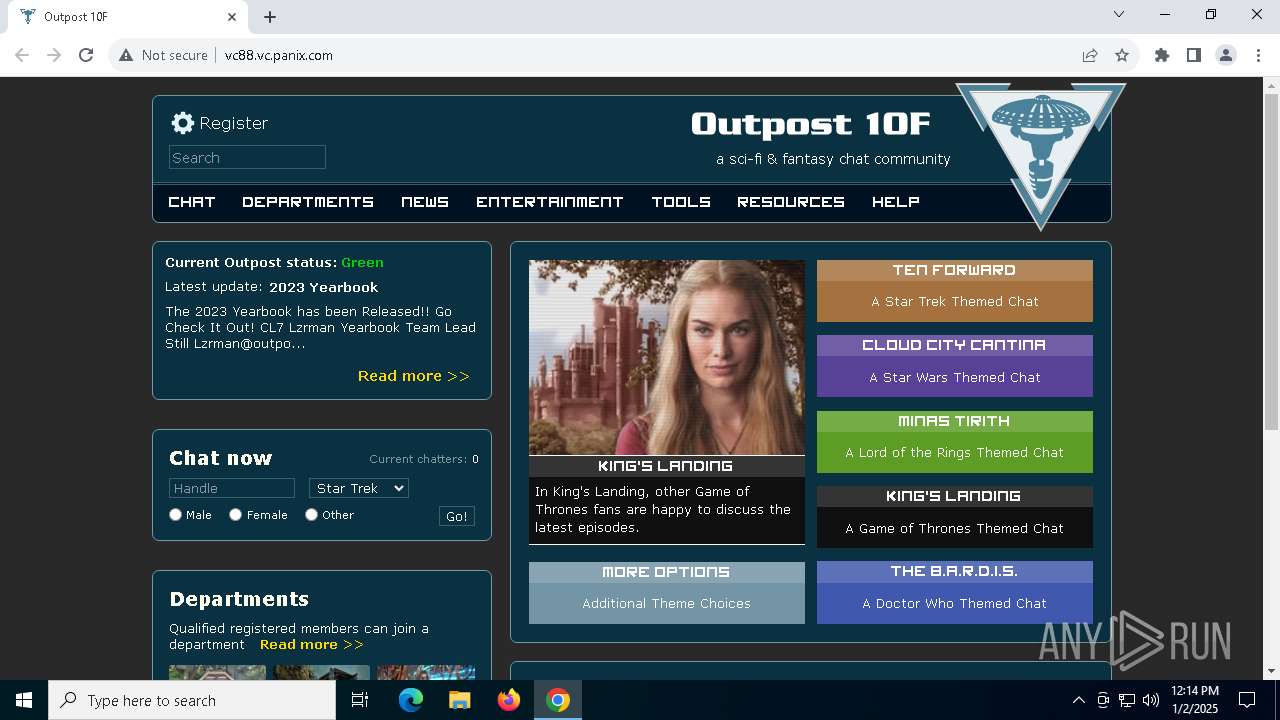
Task: Click Read more under 2023 Yearbook
Action: [414, 376]
